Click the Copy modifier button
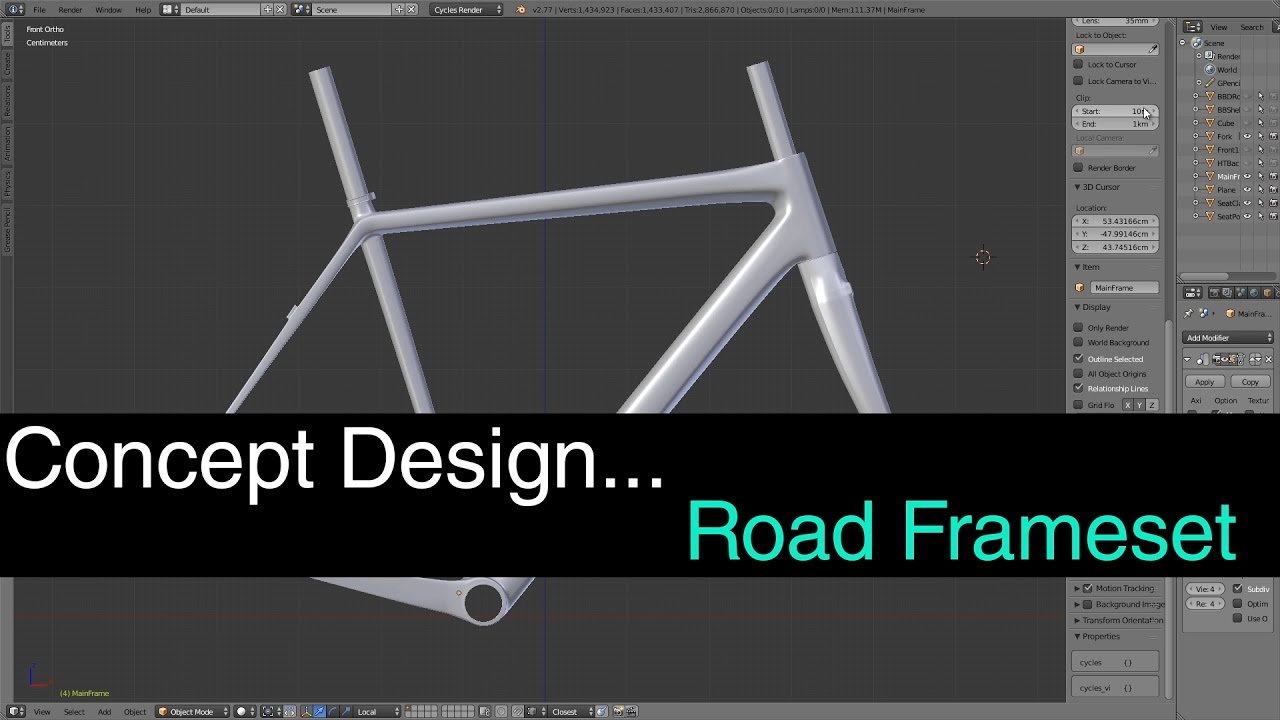 tap(1250, 381)
